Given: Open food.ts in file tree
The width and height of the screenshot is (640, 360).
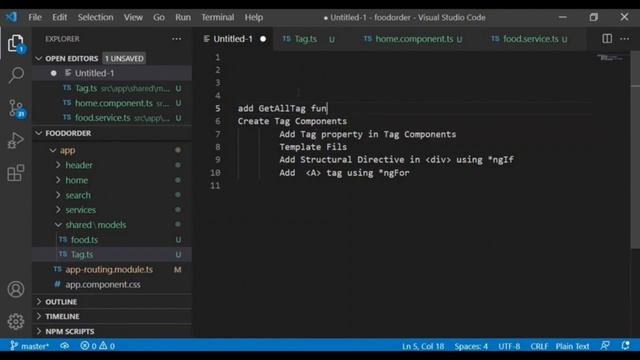Looking at the screenshot, I should (x=112, y=240).
